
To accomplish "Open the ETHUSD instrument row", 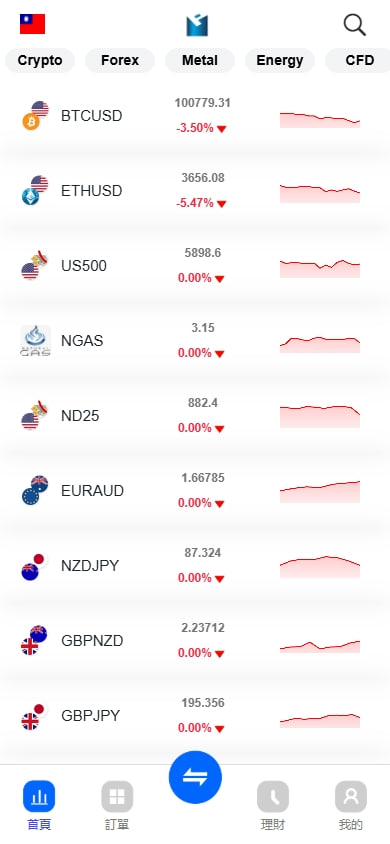I will click(x=195, y=191).
